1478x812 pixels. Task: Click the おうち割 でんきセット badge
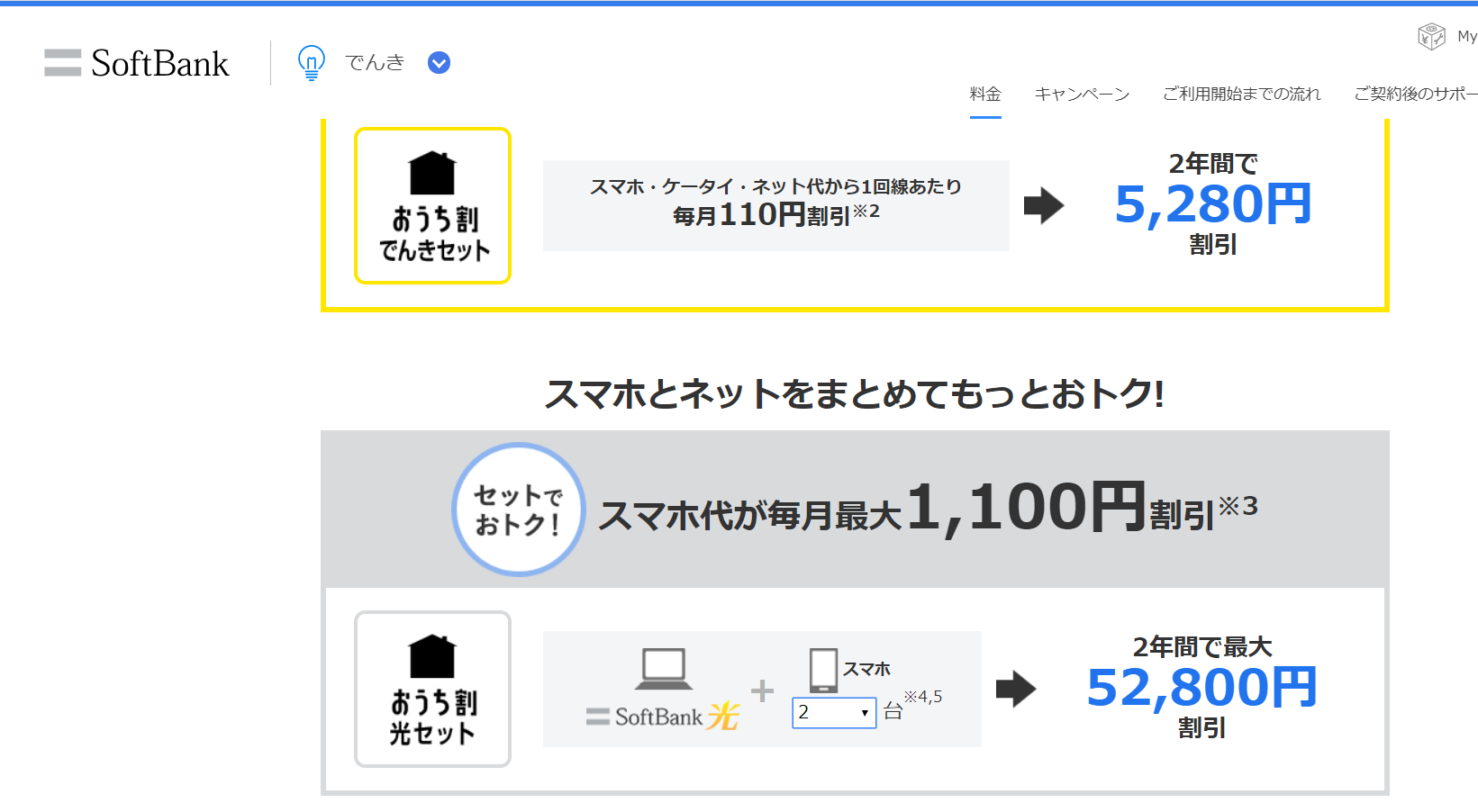(432, 206)
